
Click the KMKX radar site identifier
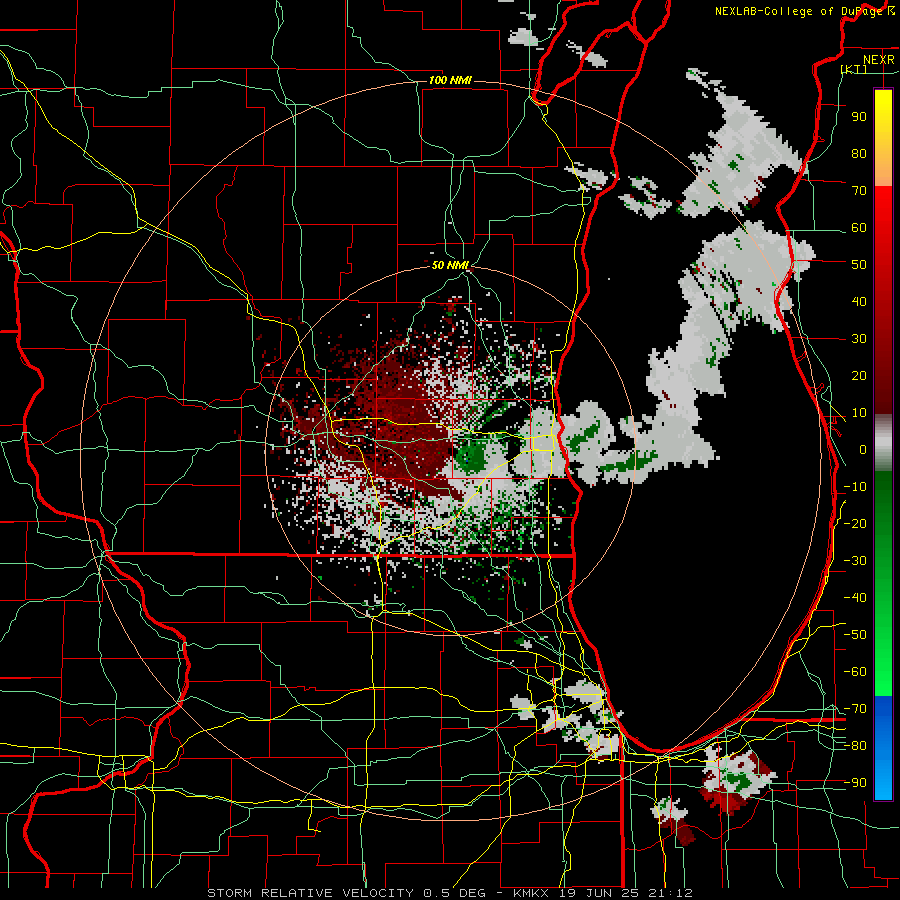(532, 893)
